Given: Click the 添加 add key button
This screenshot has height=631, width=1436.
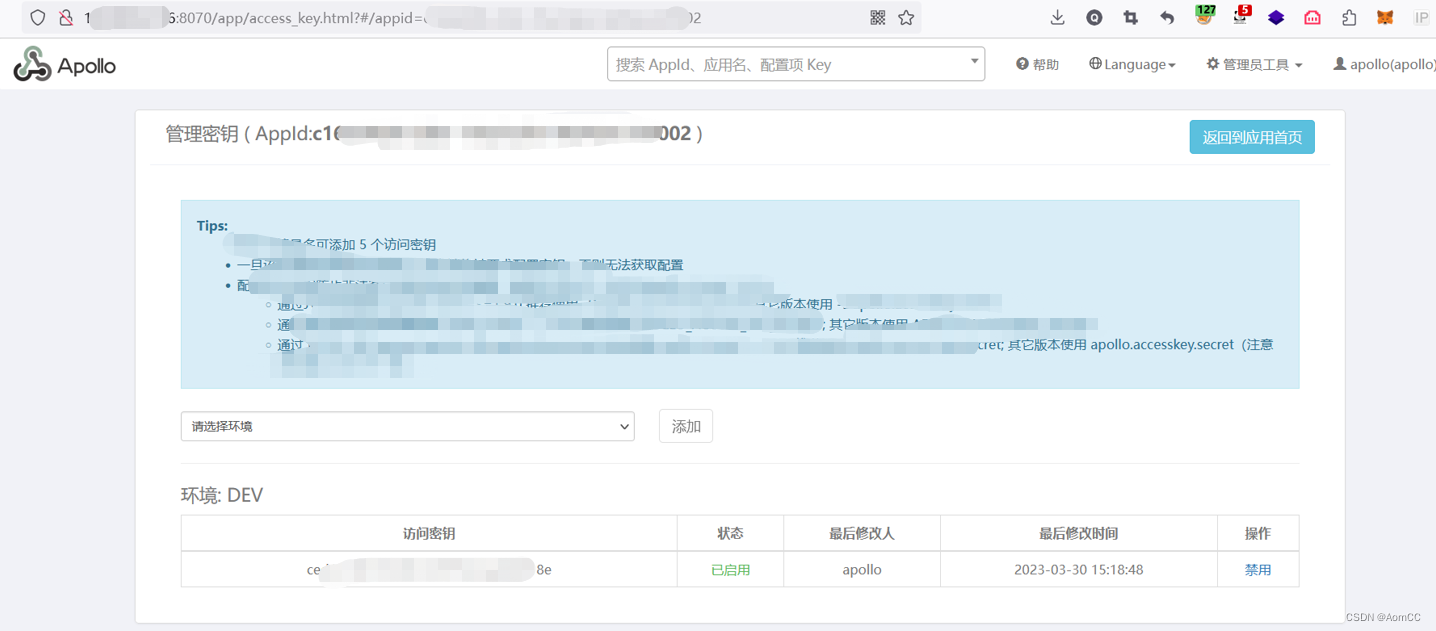Looking at the screenshot, I should (x=685, y=425).
